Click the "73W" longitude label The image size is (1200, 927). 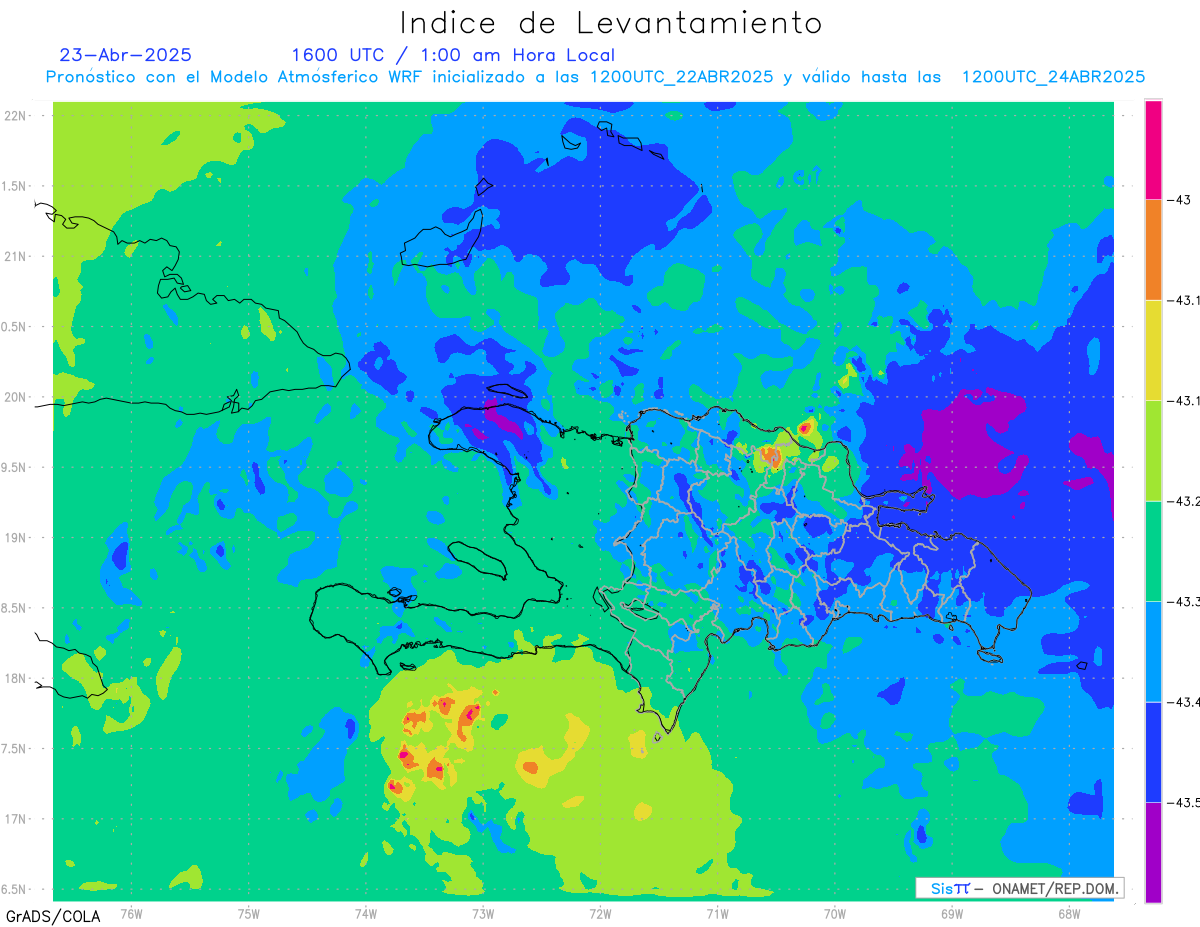pos(483,913)
